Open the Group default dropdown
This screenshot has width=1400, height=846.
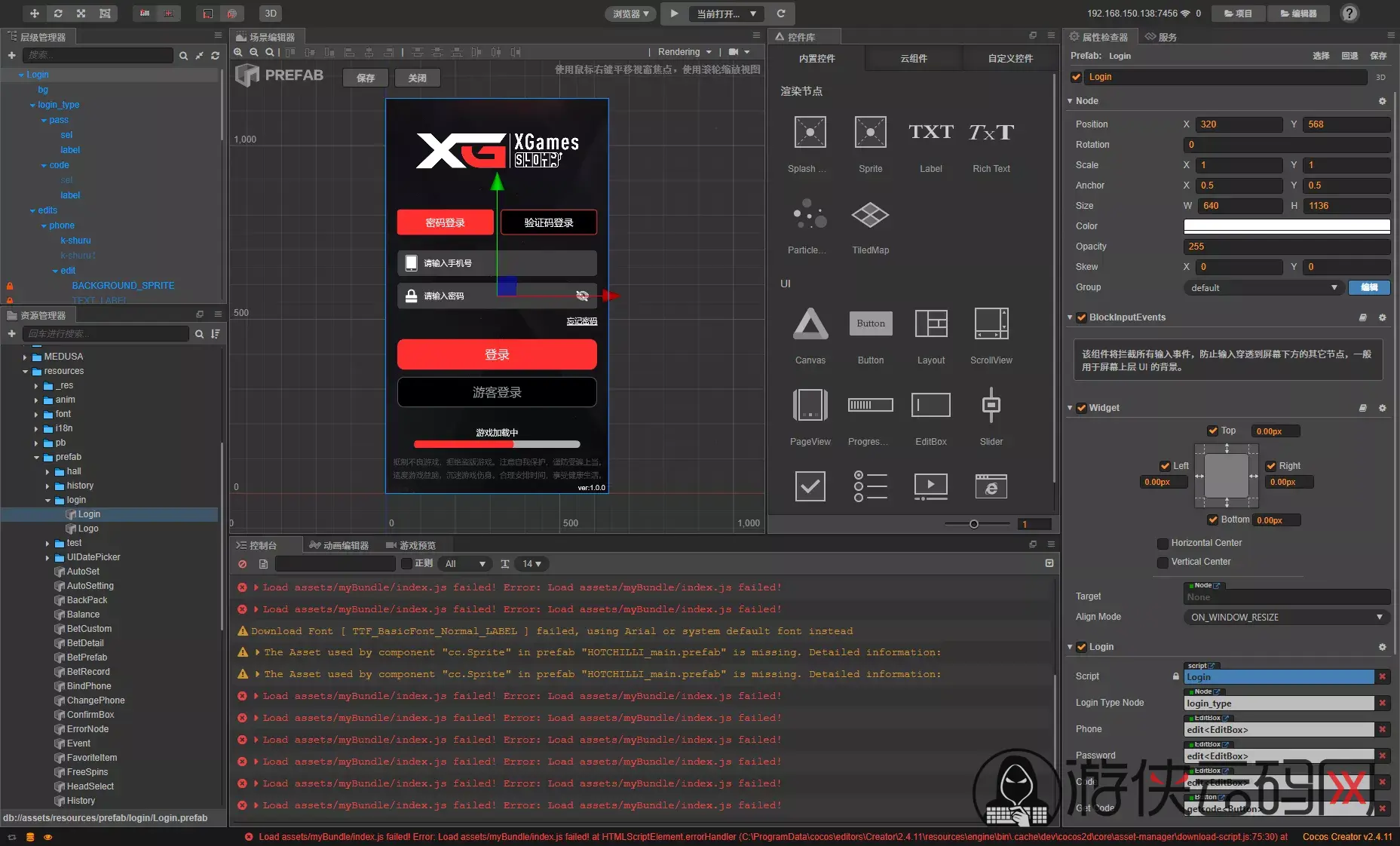[x=1264, y=287]
